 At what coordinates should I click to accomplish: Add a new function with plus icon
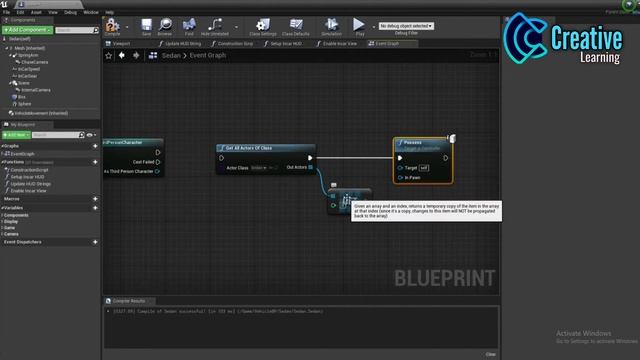tap(95, 162)
